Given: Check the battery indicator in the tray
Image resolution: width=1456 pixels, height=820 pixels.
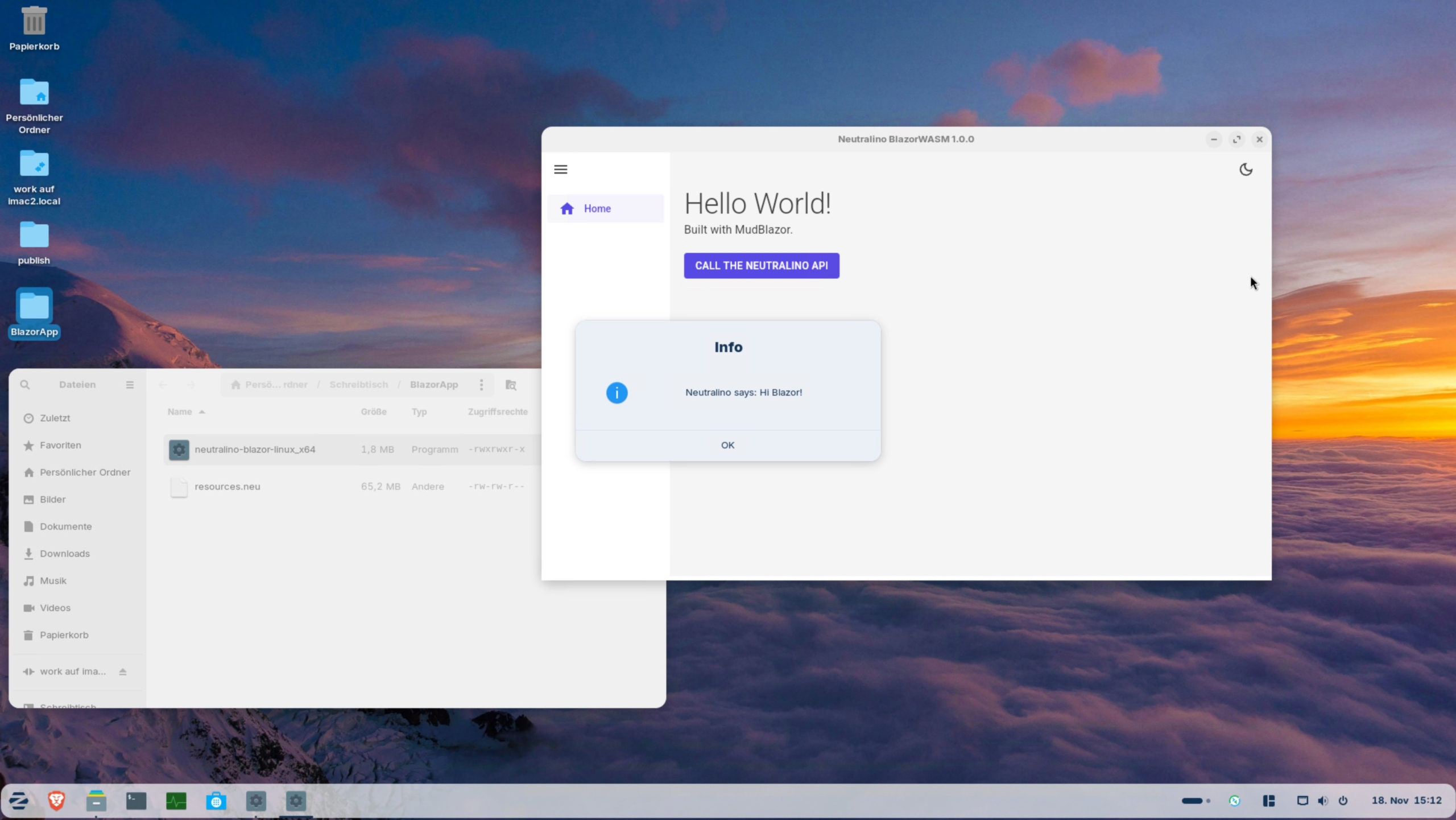Looking at the screenshot, I should [x=1193, y=801].
